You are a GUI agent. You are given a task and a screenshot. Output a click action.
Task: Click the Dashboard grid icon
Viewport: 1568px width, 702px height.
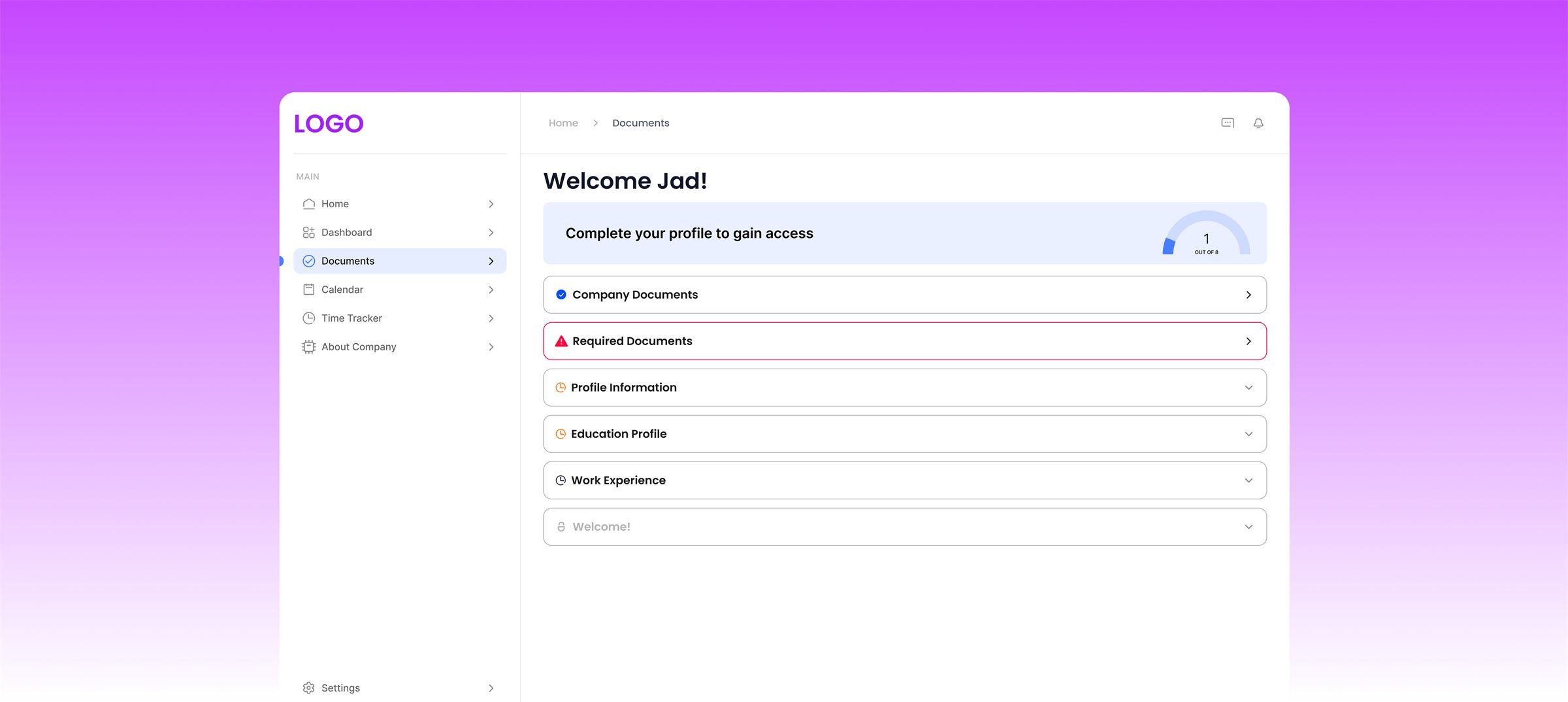pyautogui.click(x=309, y=233)
